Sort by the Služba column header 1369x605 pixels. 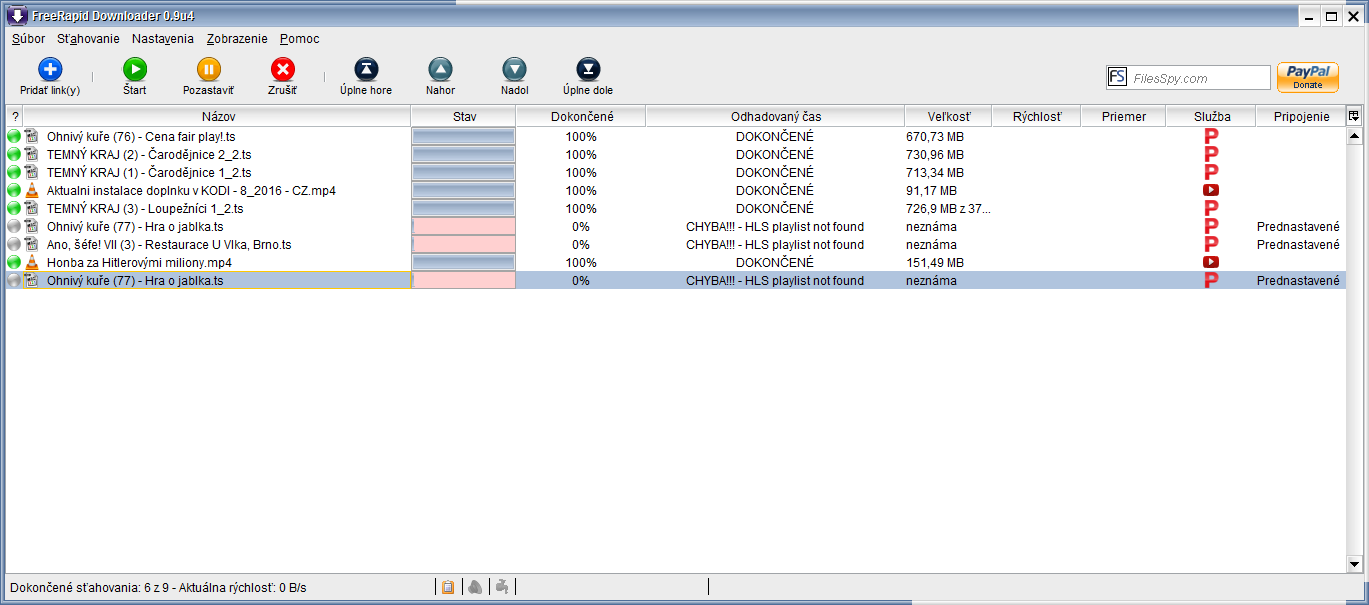tap(1211, 116)
